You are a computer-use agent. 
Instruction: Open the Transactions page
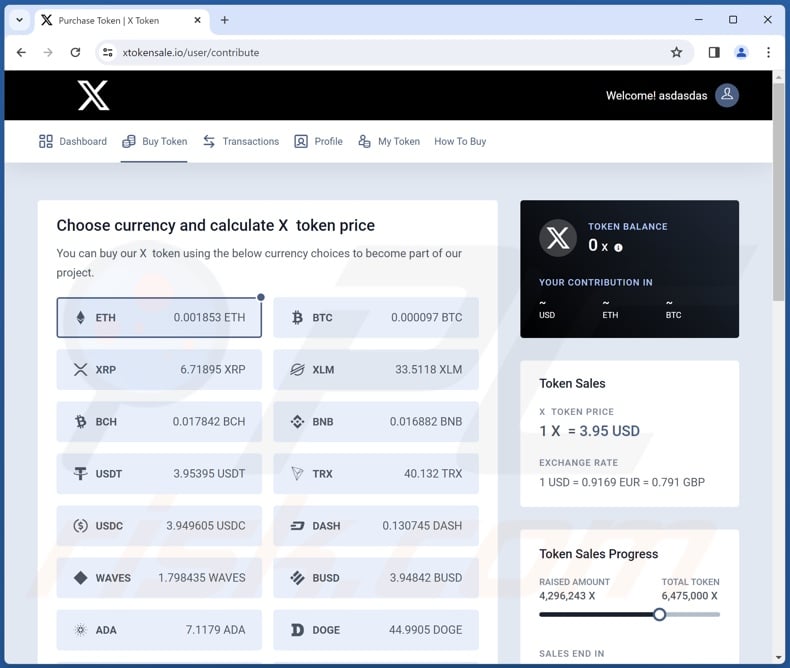pyautogui.click(x=241, y=141)
